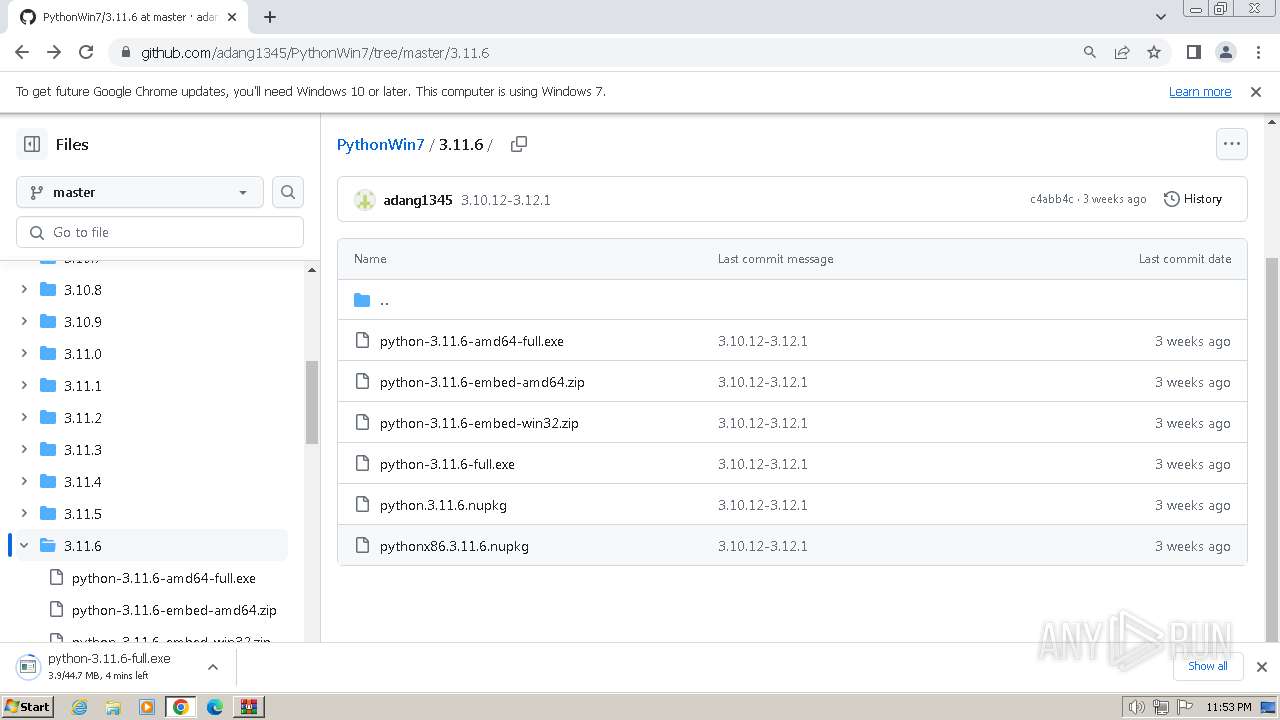Screen dimensions: 1280x720
Task: Open the tab search dropdown arrow
Action: 1161,17
